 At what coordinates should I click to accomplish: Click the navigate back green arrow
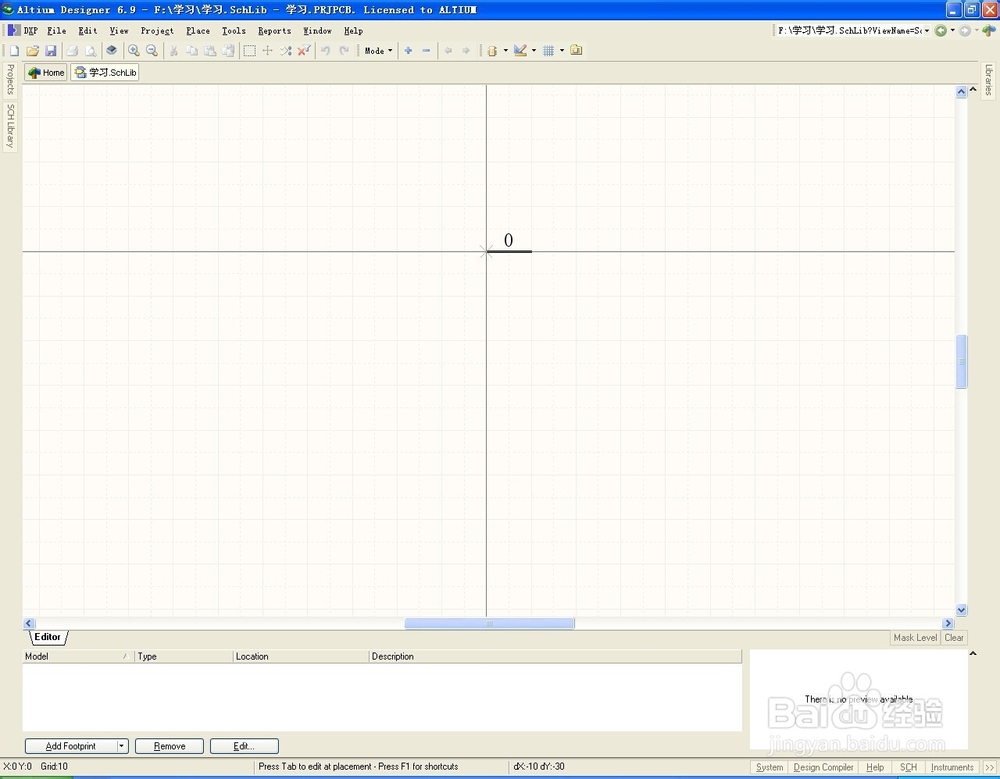coord(940,31)
